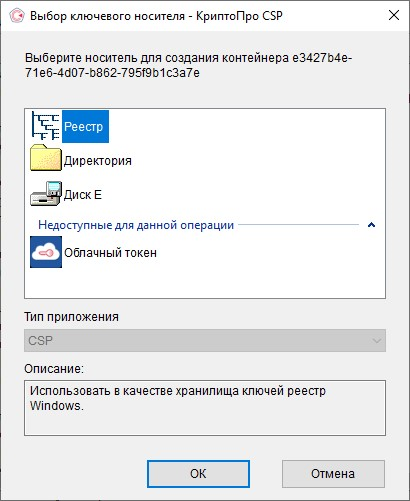Image resolution: width=410 pixels, height=501 pixels.
Task: Open the Тип приложения CSP combo box
Action: (205, 341)
